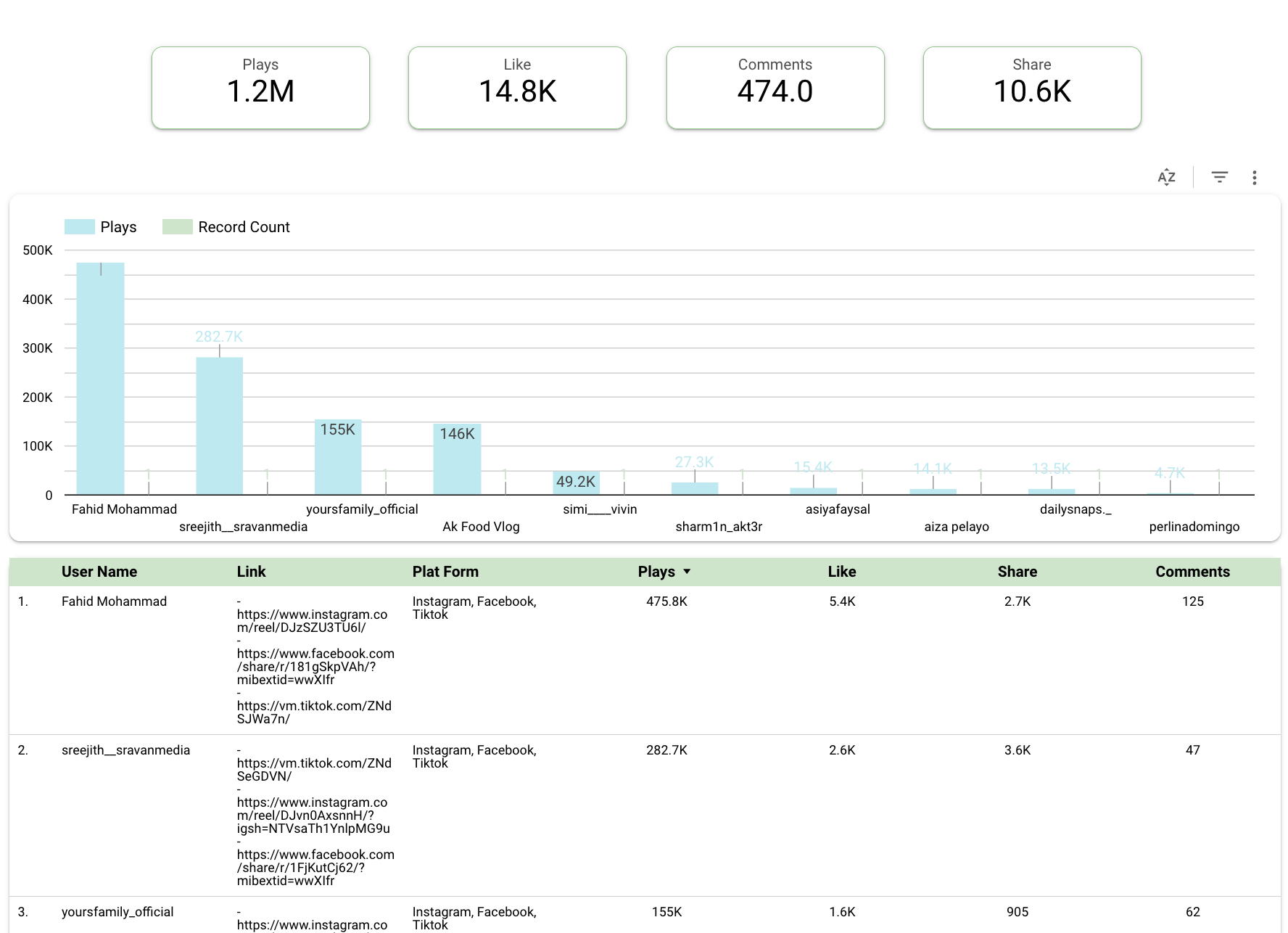Sort the table by User Name header

click(x=99, y=572)
